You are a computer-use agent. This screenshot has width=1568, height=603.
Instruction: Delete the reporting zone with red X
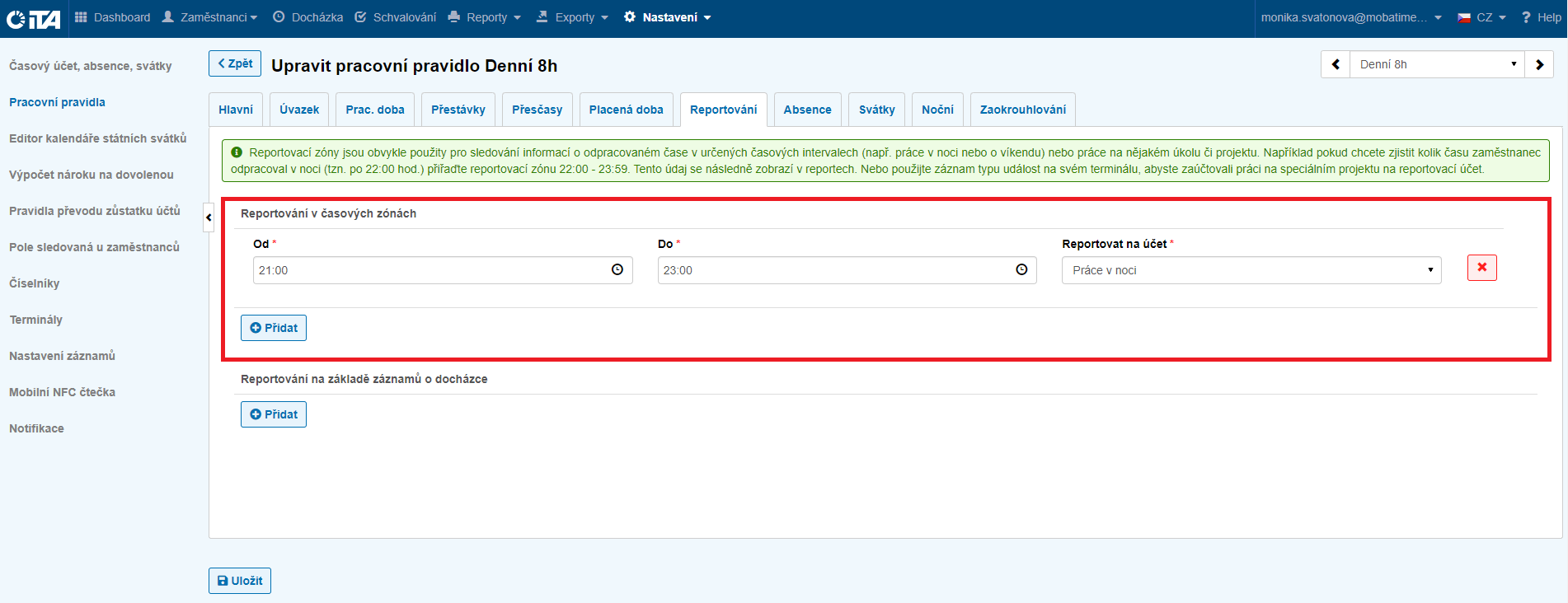(1481, 268)
